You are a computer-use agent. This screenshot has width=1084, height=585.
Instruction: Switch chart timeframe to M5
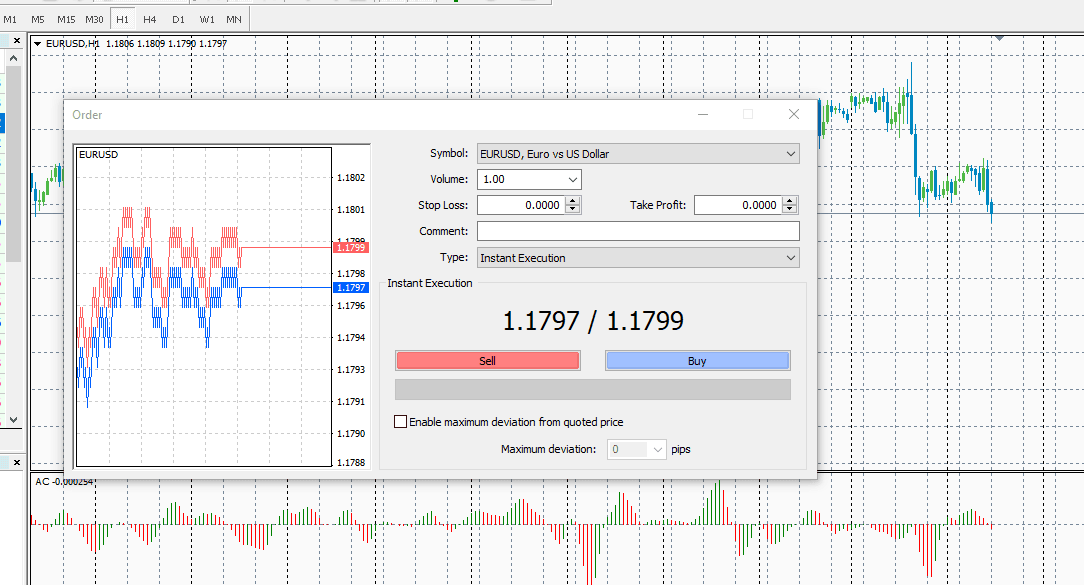[x=38, y=19]
